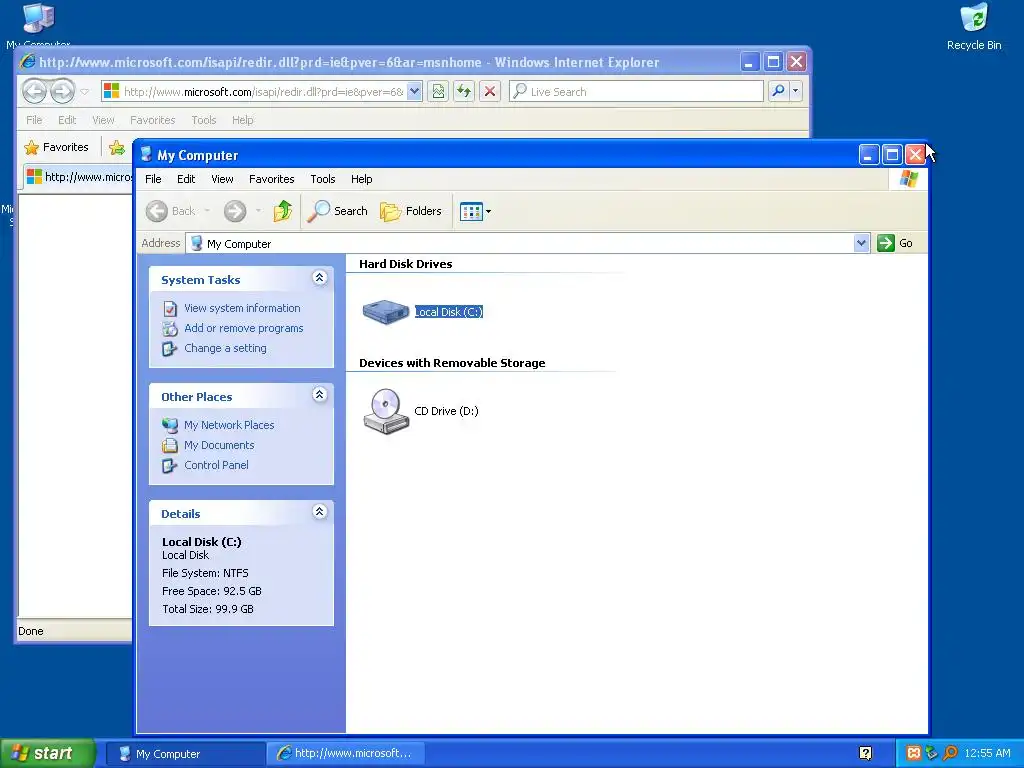
Task: Click My Computer taskbar button
Action: (185, 754)
